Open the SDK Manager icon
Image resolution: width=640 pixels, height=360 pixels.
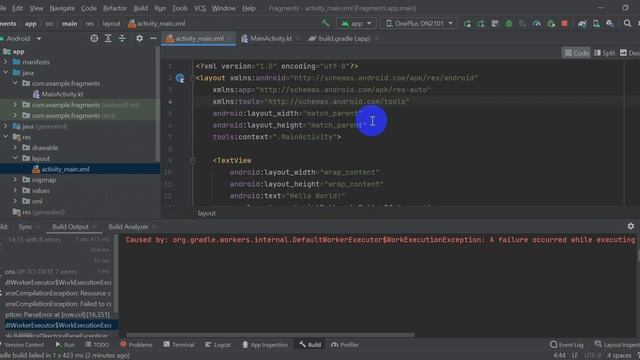pyautogui.click(x=610, y=24)
